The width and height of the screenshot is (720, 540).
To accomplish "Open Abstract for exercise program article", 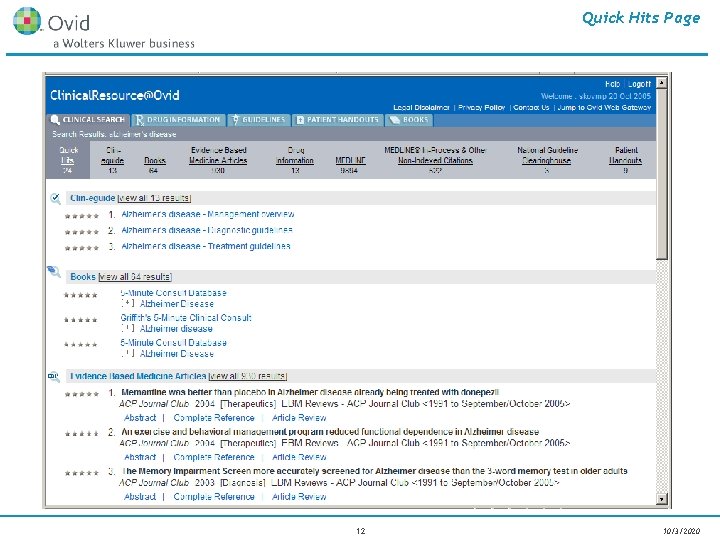I will (x=140, y=457).
